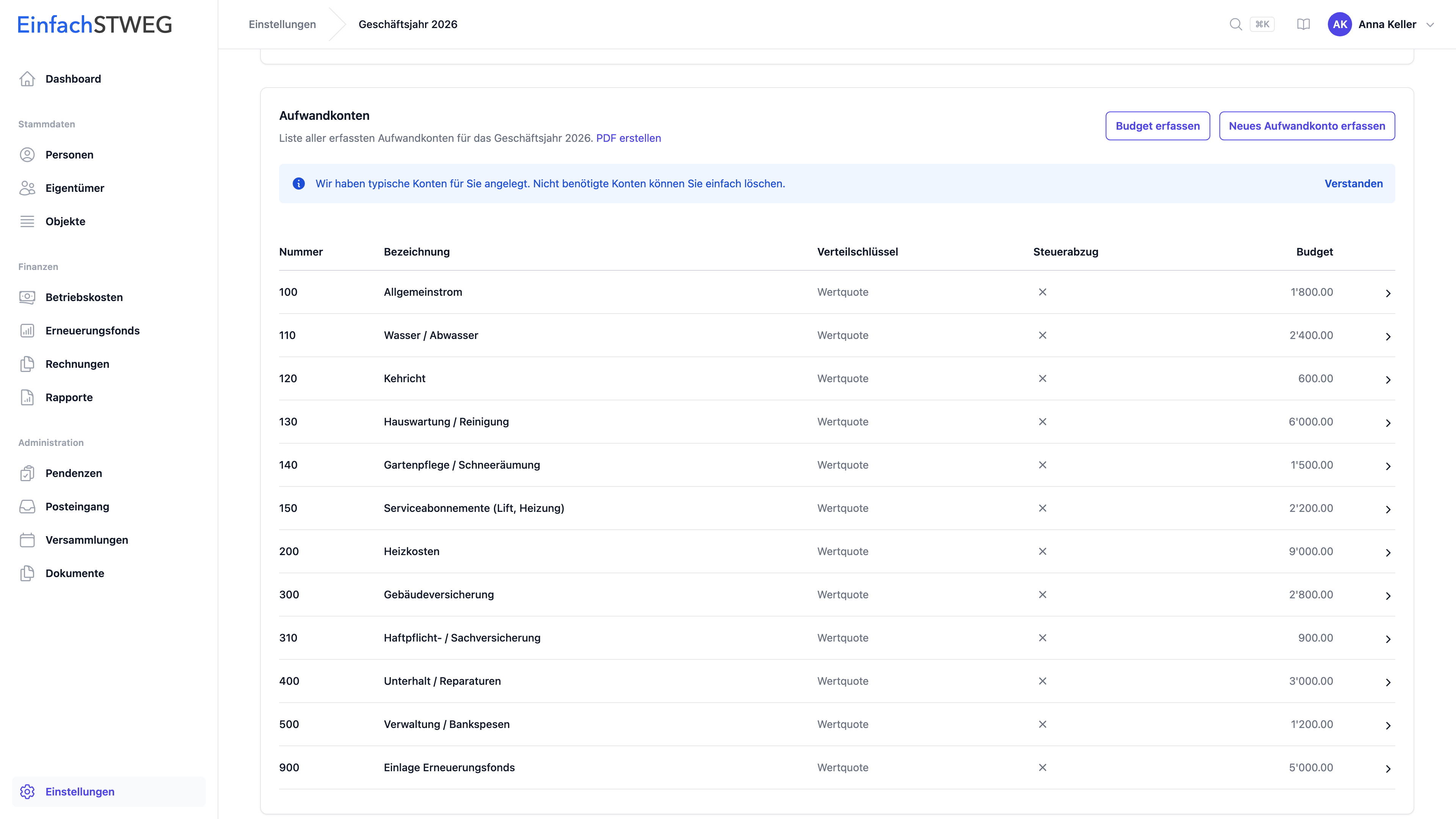1456x819 pixels.
Task: Navigate to Einstellungen breadcrumb
Action: click(282, 24)
